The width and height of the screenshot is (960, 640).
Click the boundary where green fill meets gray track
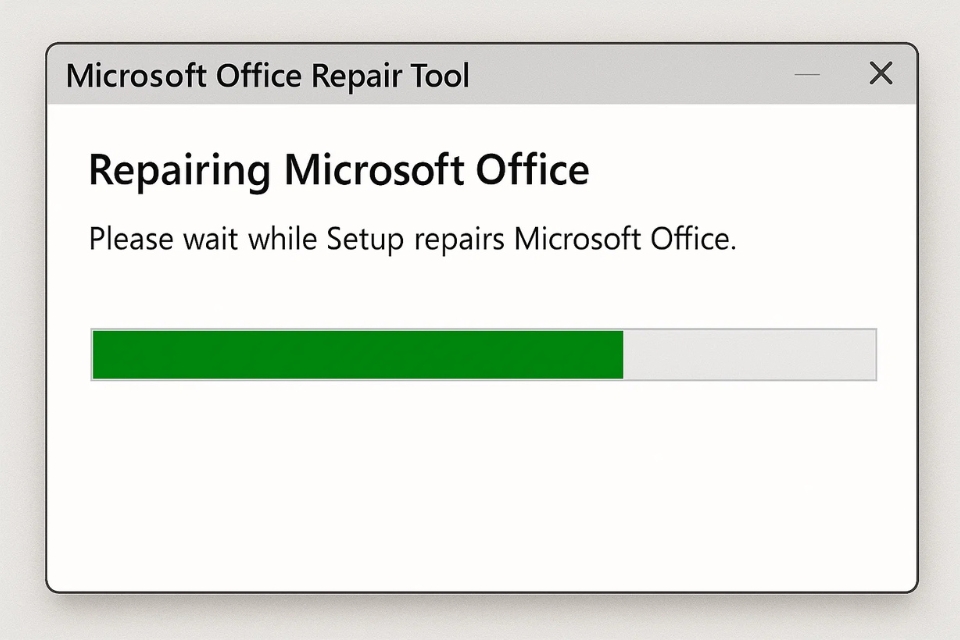623,354
